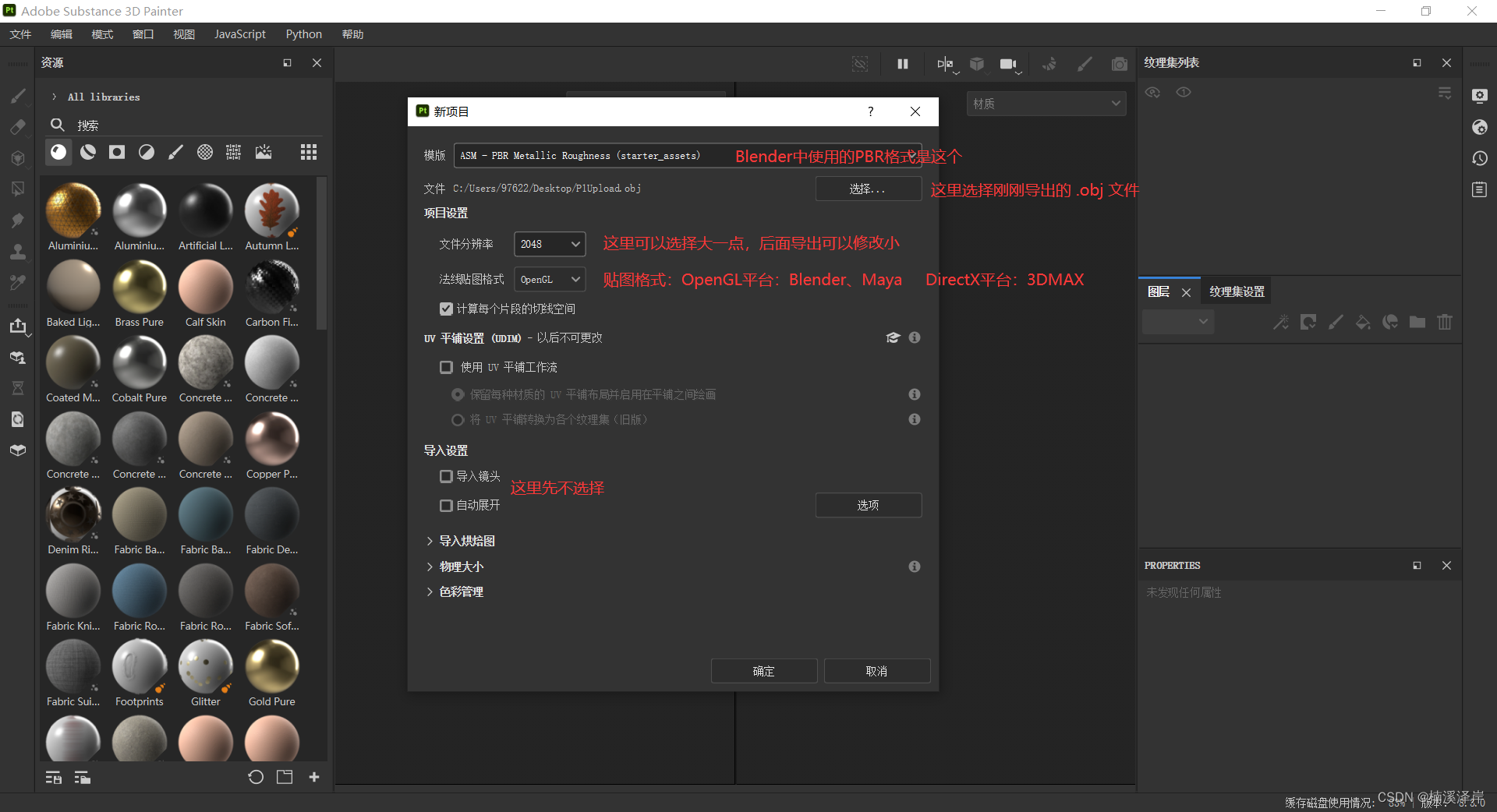Screen dimensions: 1497x812
Task: Open the JavaScript menu
Action: click(x=240, y=34)
